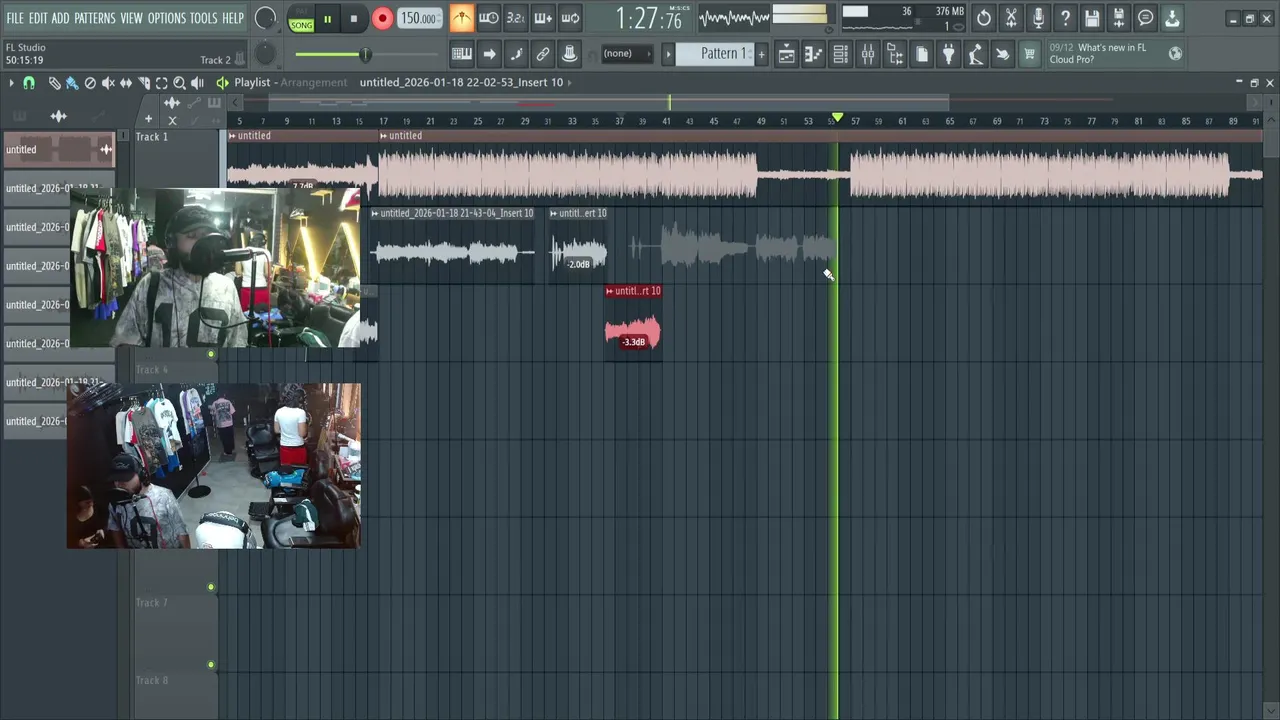Open the Piano roll view

(814, 54)
